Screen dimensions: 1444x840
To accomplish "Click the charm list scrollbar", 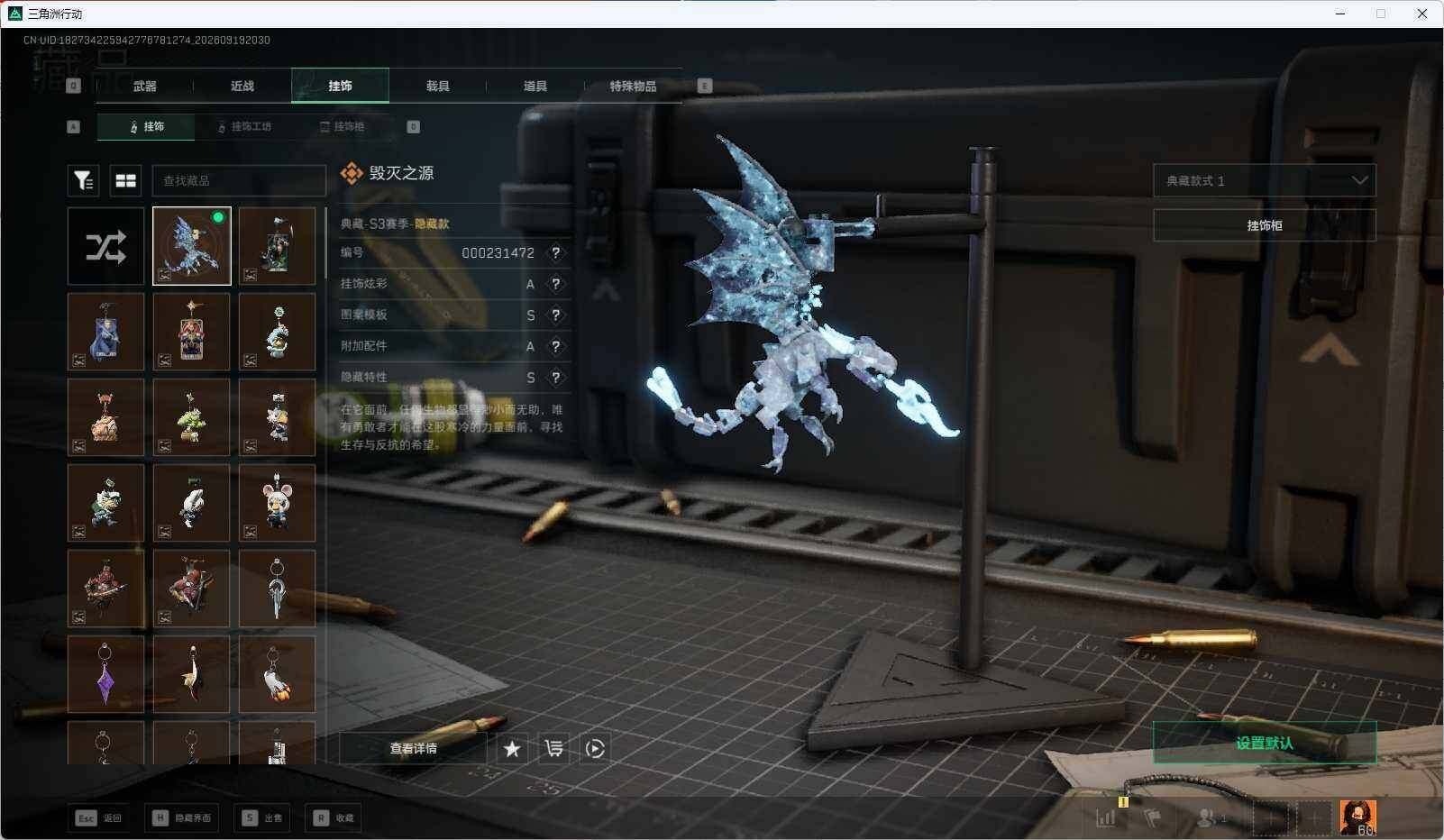I will tap(324, 243).
